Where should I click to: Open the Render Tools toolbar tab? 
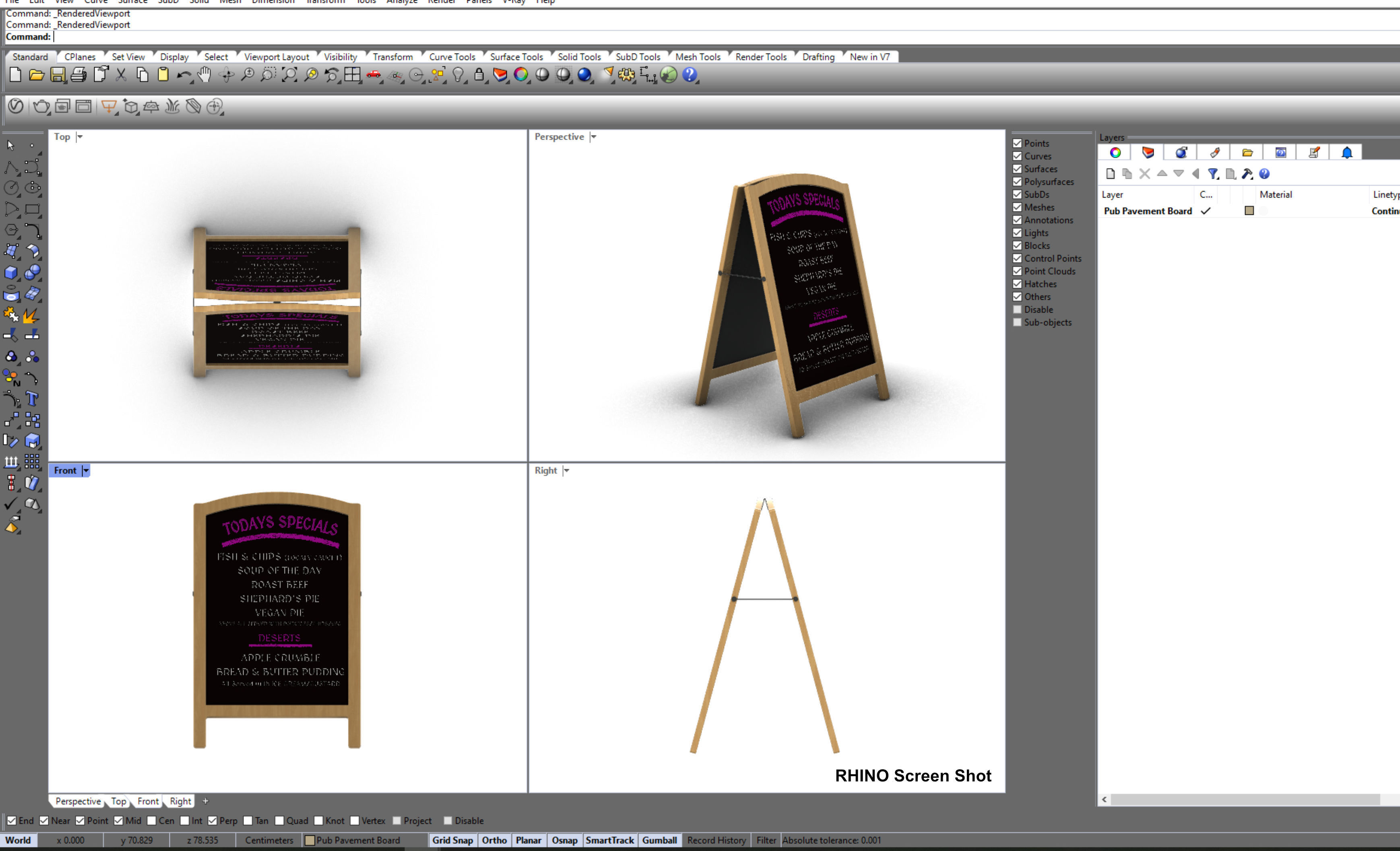coord(760,57)
